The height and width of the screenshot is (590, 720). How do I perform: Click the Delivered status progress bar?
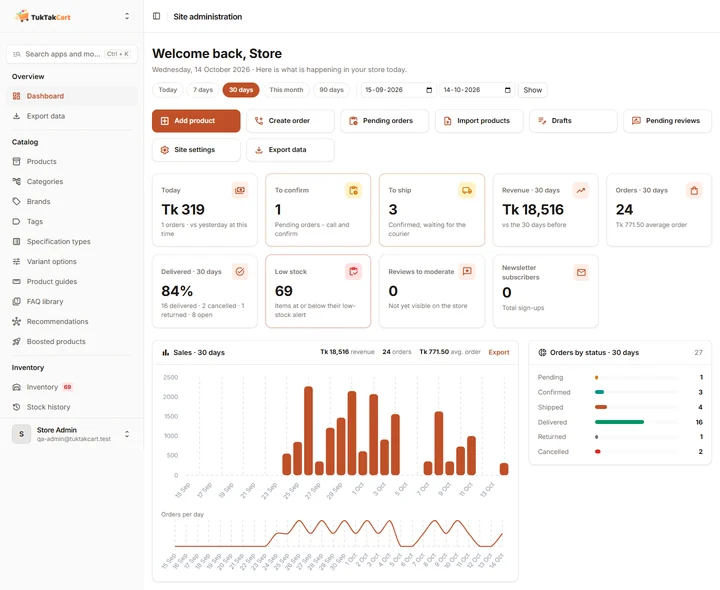(x=636, y=422)
